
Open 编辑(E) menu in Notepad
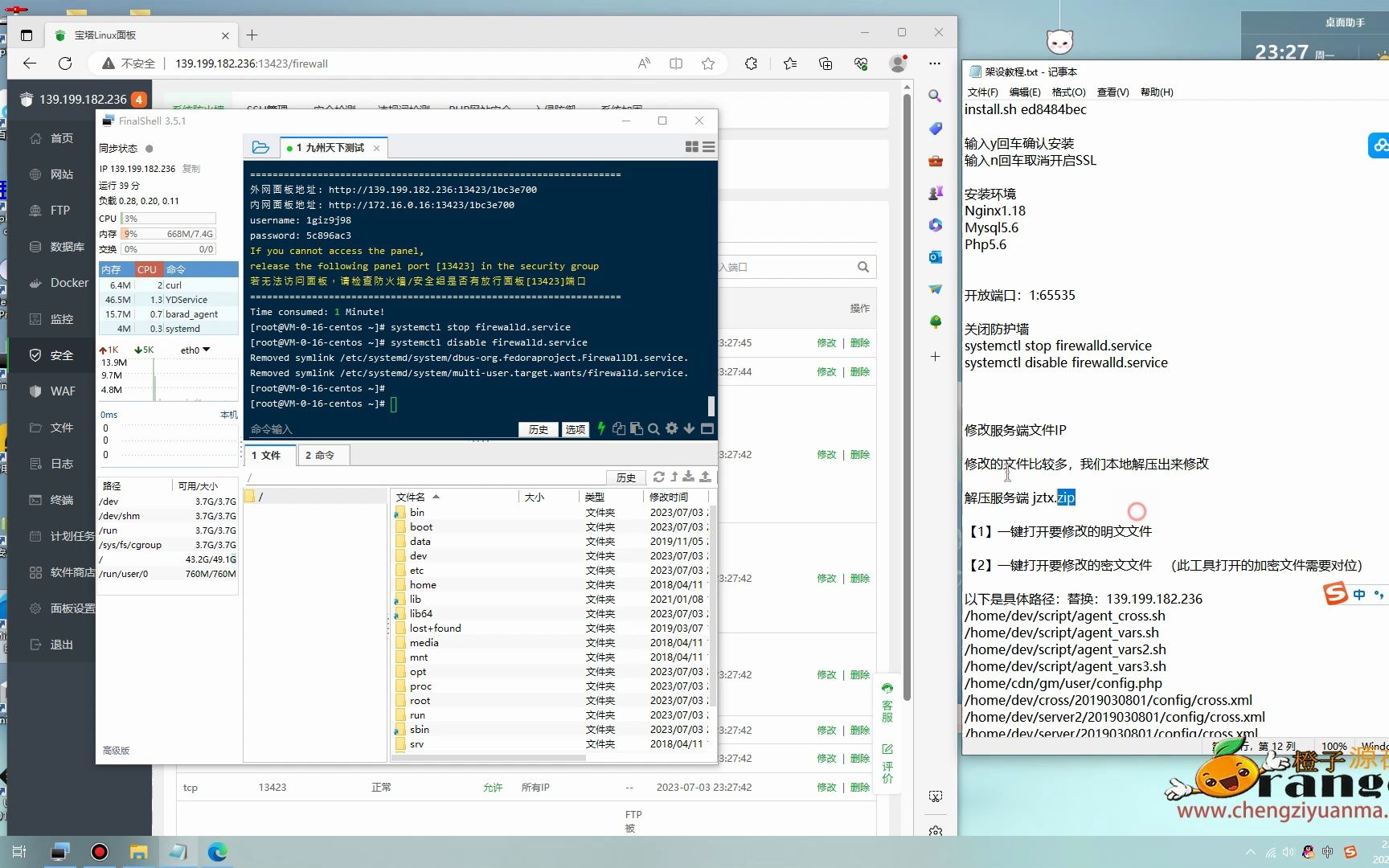coord(1024,92)
